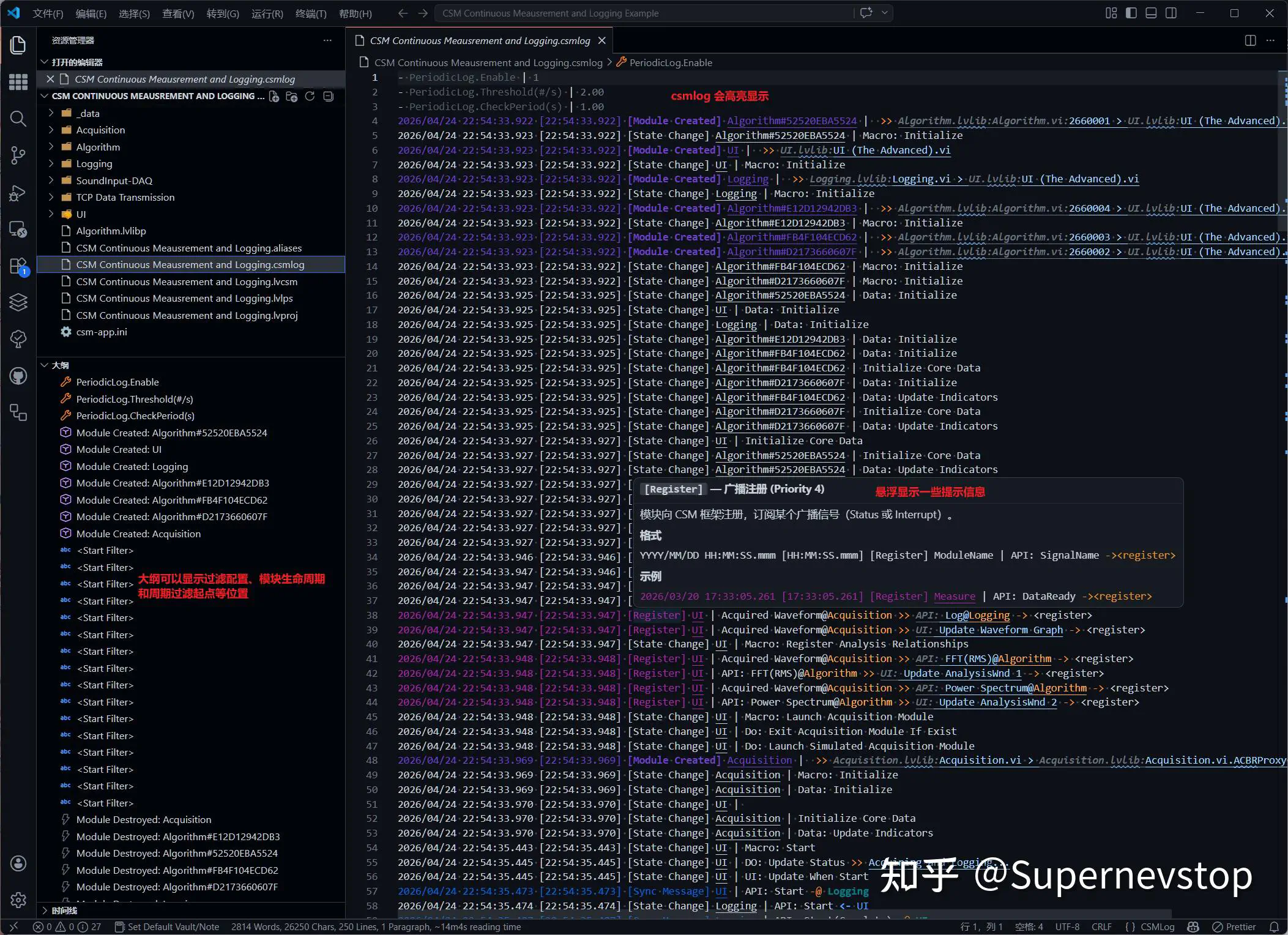Open the Extensions view with badge
The height and width of the screenshot is (935, 1288).
pos(18,266)
